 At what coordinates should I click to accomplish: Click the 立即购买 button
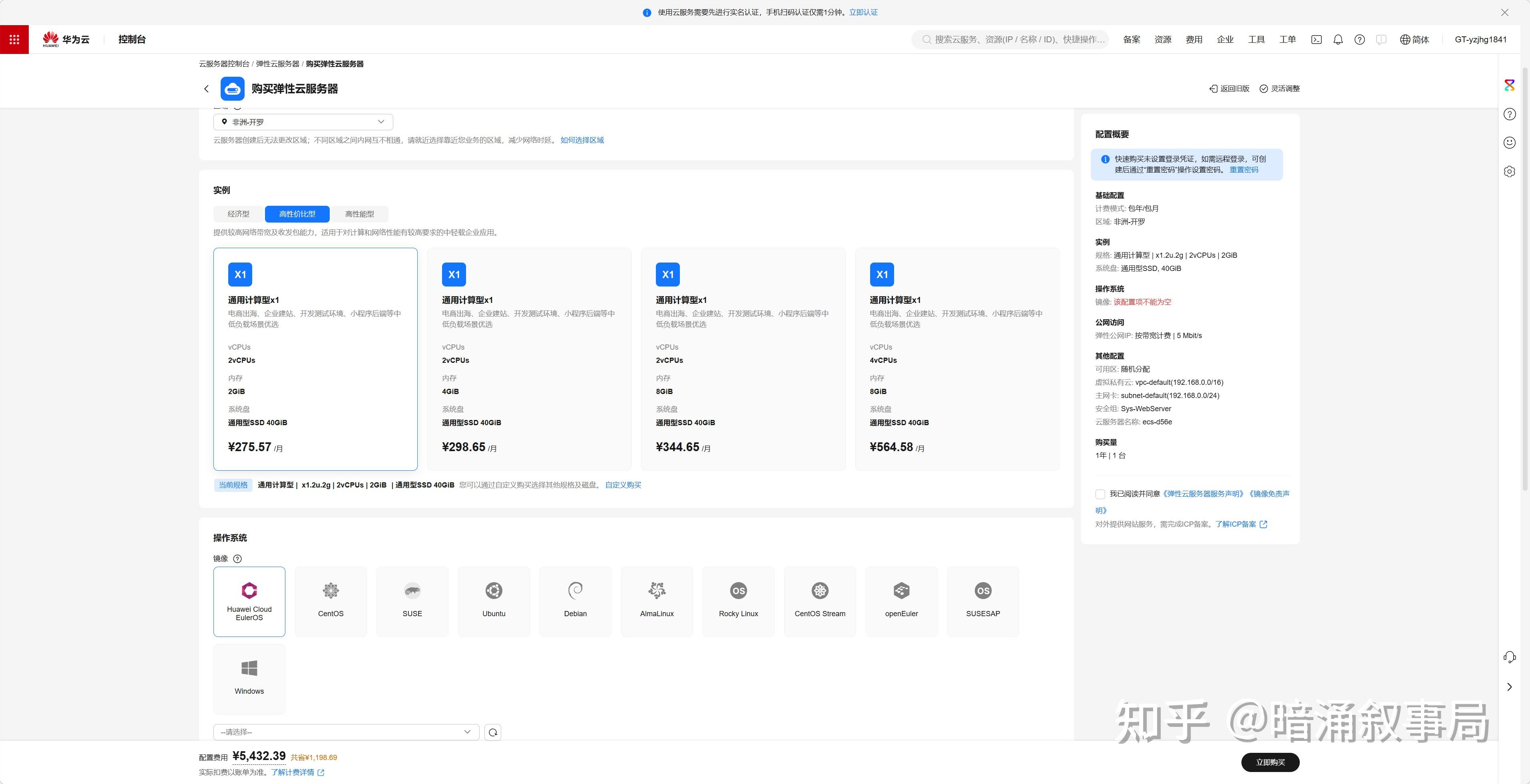coord(1270,762)
